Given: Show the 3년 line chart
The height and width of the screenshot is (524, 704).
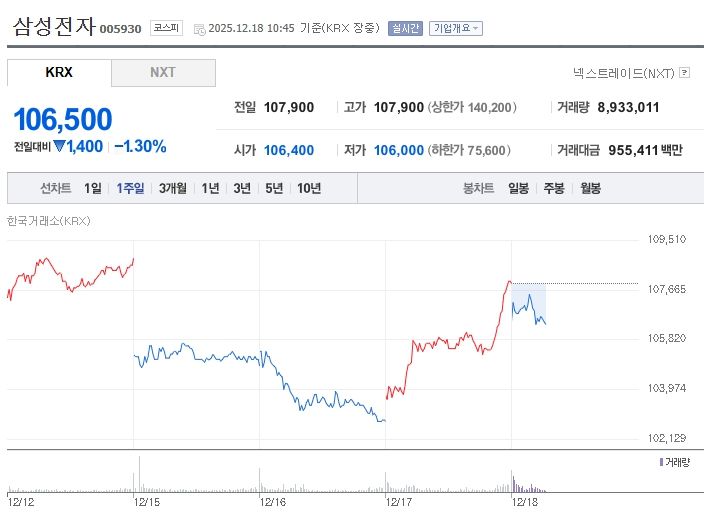Looking at the screenshot, I should coord(242,188).
